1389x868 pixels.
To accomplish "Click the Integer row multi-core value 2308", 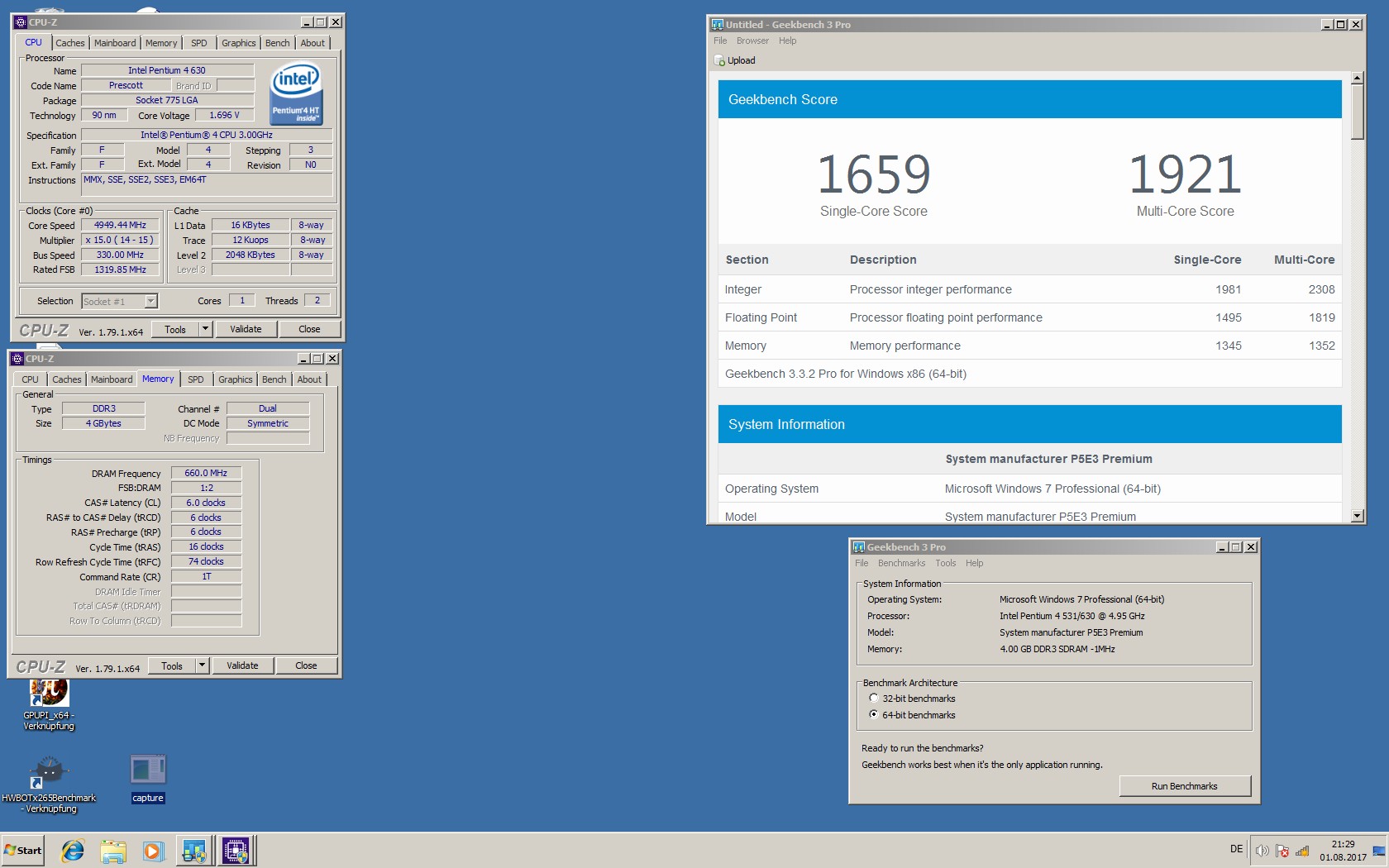I will point(1321,289).
